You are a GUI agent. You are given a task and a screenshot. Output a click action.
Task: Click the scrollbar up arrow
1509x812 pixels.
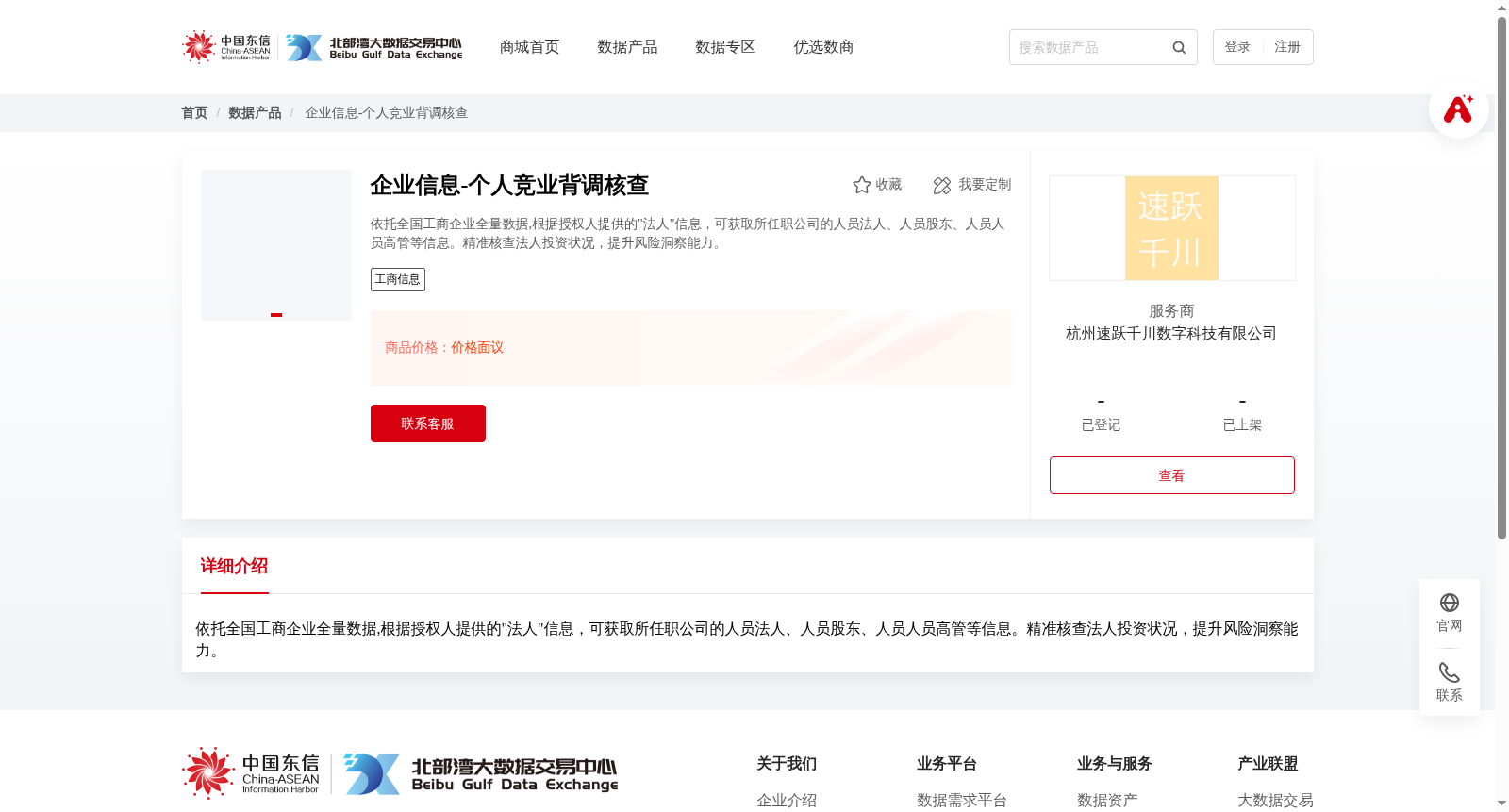1501,8
